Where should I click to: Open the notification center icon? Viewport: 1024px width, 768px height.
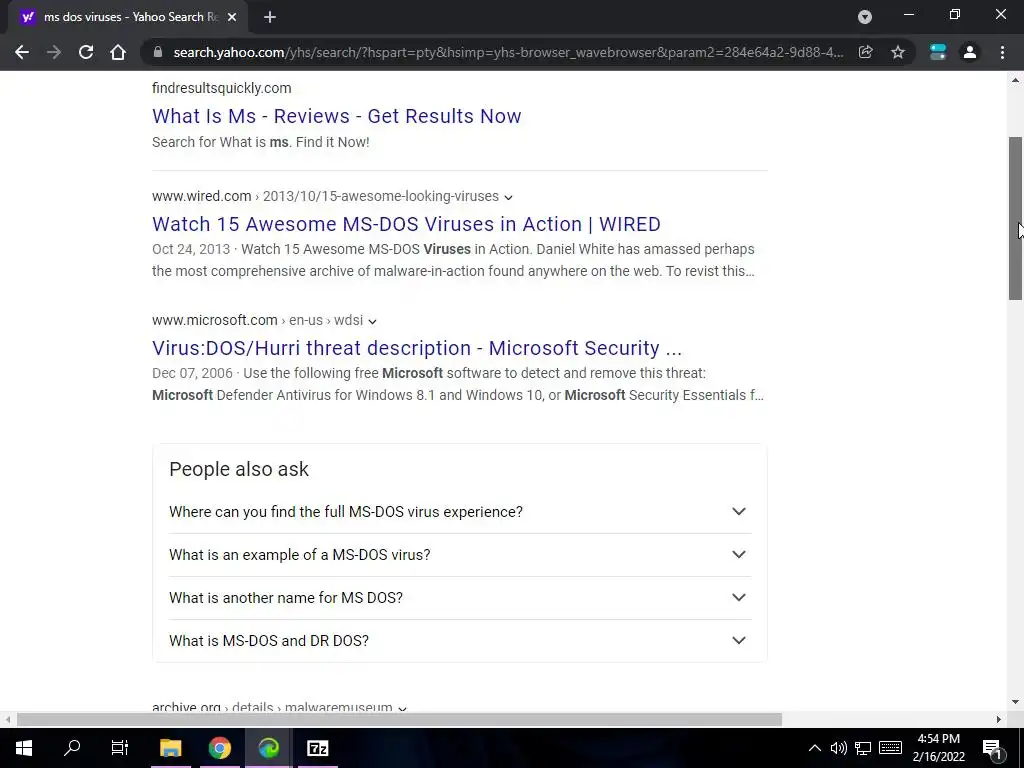pyautogui.click(x=992, y=748)
